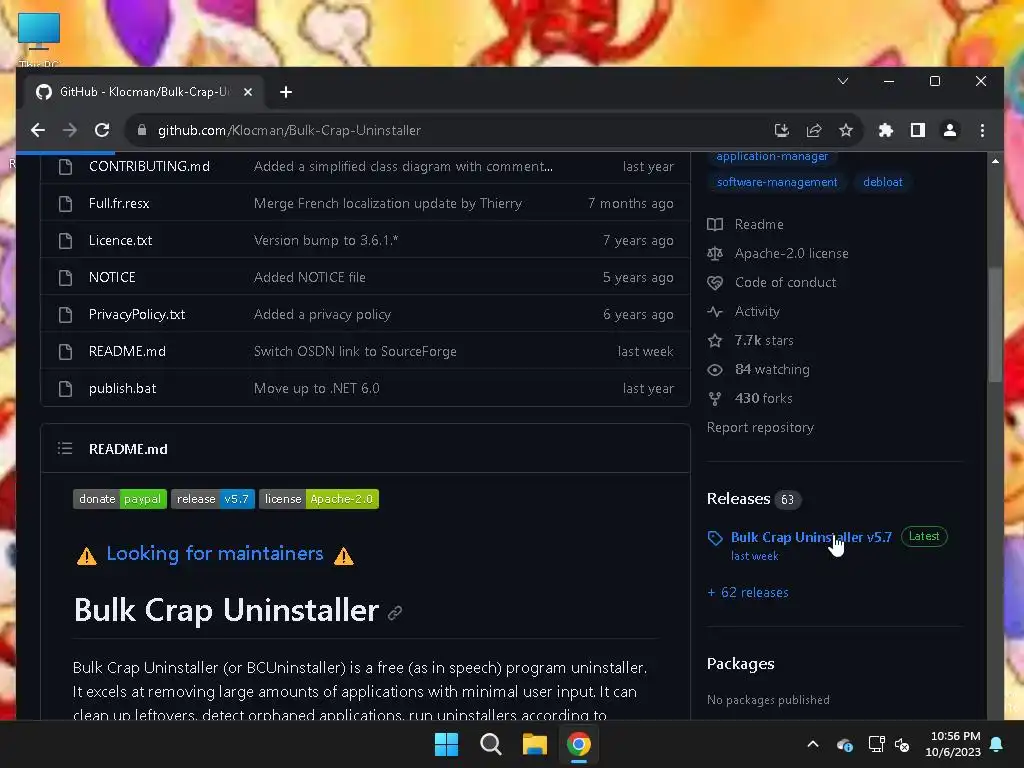Open the Chrome three-dot menu
Viewport: 1024px width, 768px height.
click(982, 130)
